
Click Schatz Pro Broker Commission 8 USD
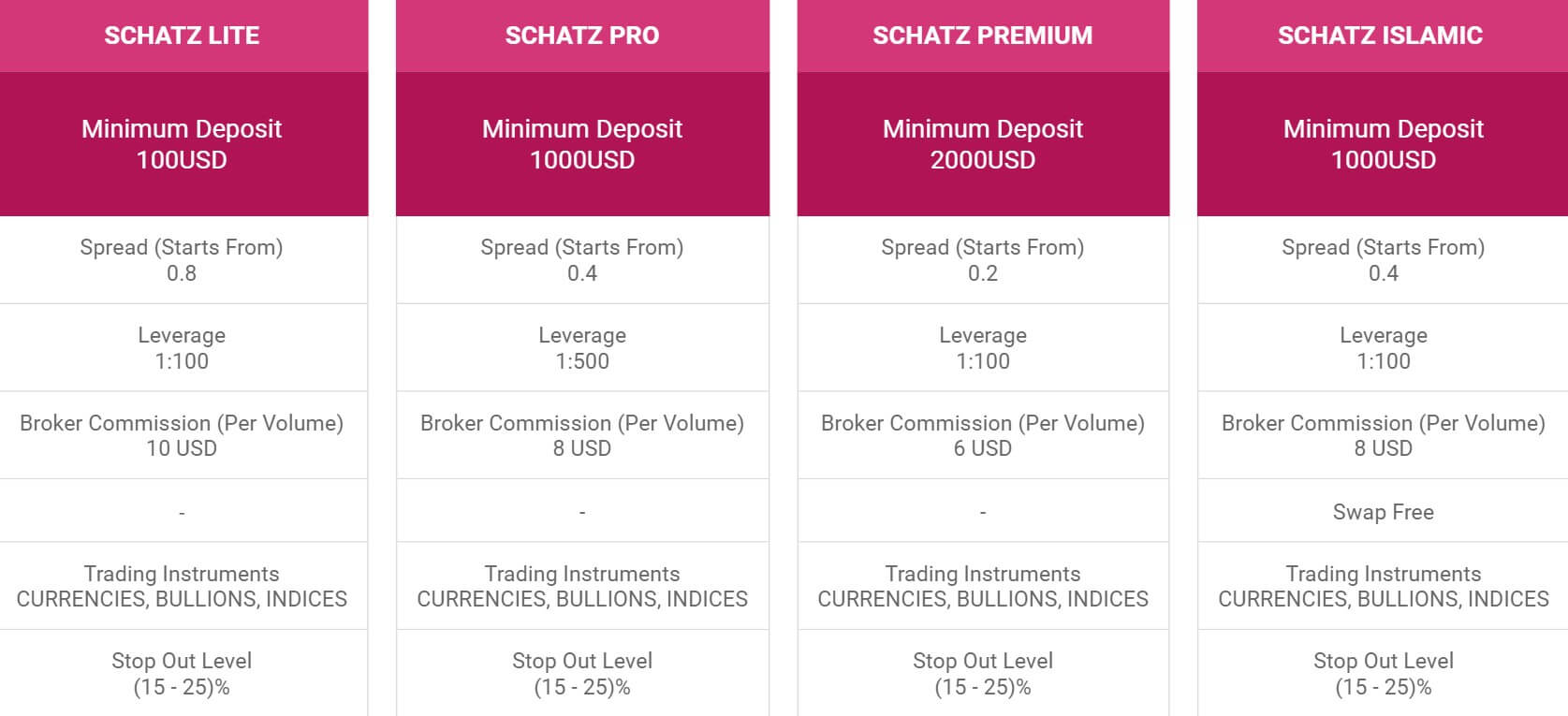pyautogui.click(x=582, y=435)
